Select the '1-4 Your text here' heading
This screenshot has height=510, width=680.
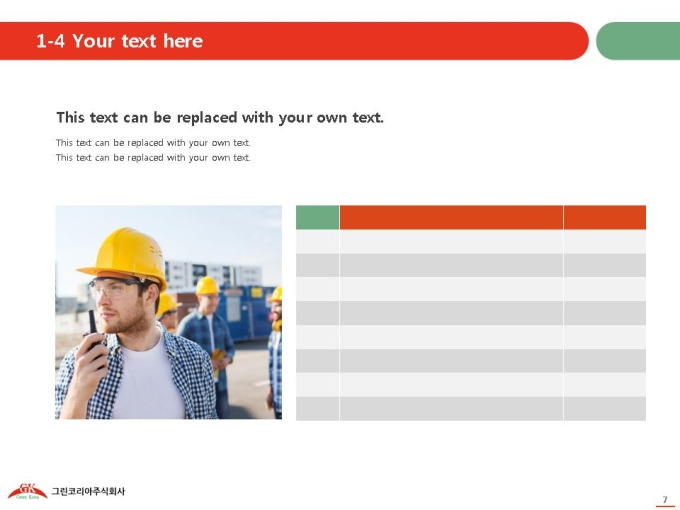(120, 41)
